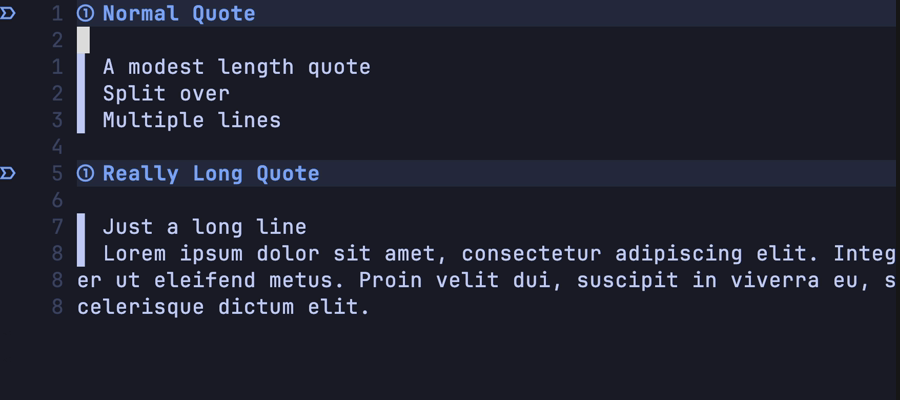Click the quote bar beside 'Lorem ipsum'
900x400 pixels.
[81, 253]
